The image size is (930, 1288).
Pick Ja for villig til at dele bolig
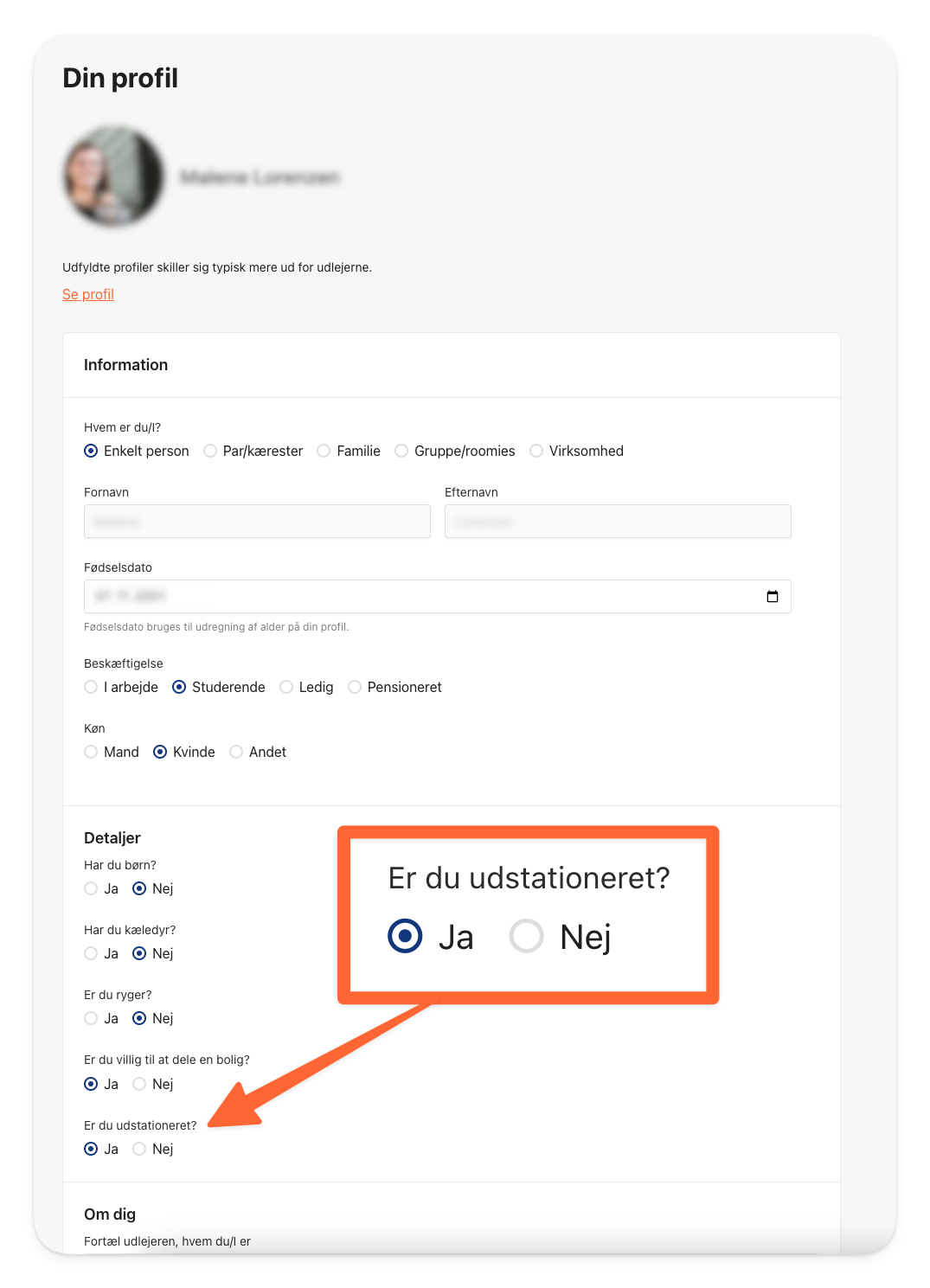[x=91, y=1084]
